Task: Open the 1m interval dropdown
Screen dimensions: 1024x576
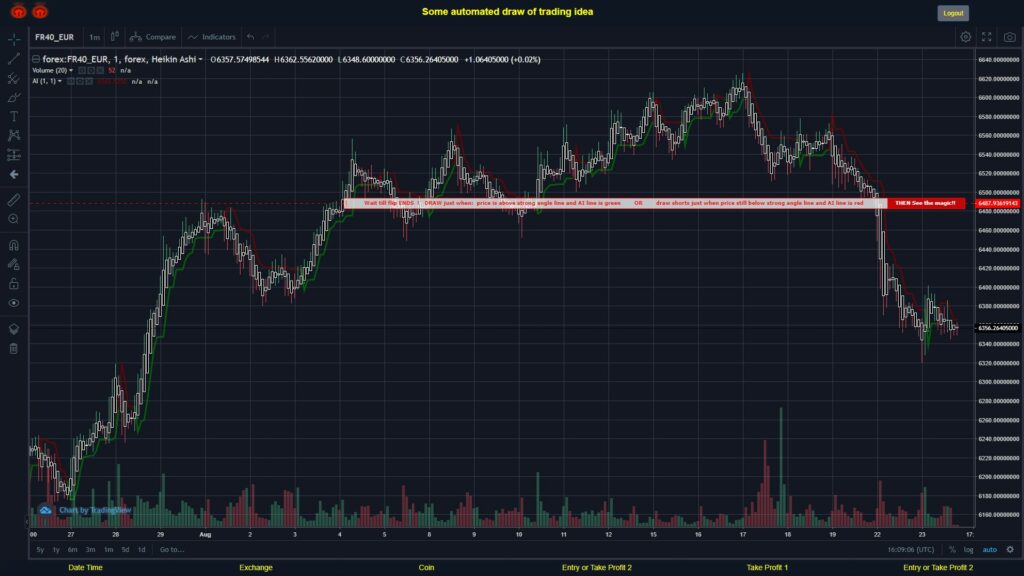Action: [95, 37]
